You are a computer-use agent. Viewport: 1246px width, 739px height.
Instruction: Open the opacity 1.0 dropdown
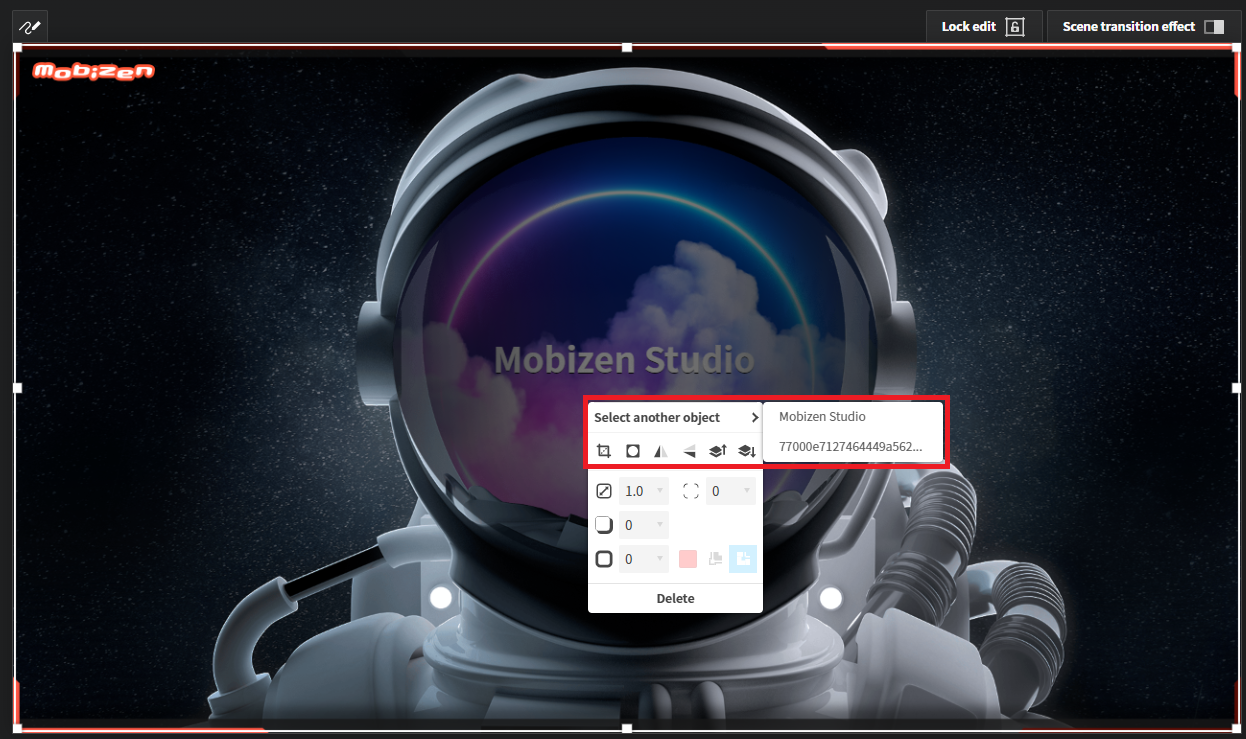pyautogui.click(x=644, y=491)
